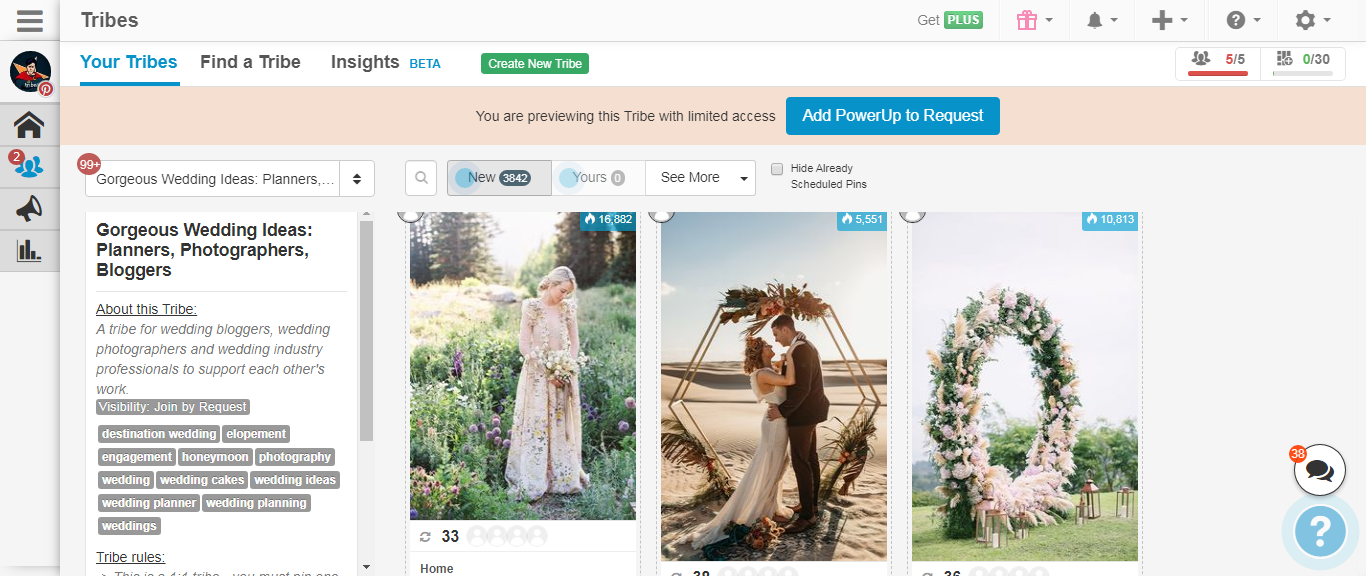Image resolution: width=1366 pixels, height=576 pixels.
Task: Open the bar chart analytics icon
Action: click(29, 250)
